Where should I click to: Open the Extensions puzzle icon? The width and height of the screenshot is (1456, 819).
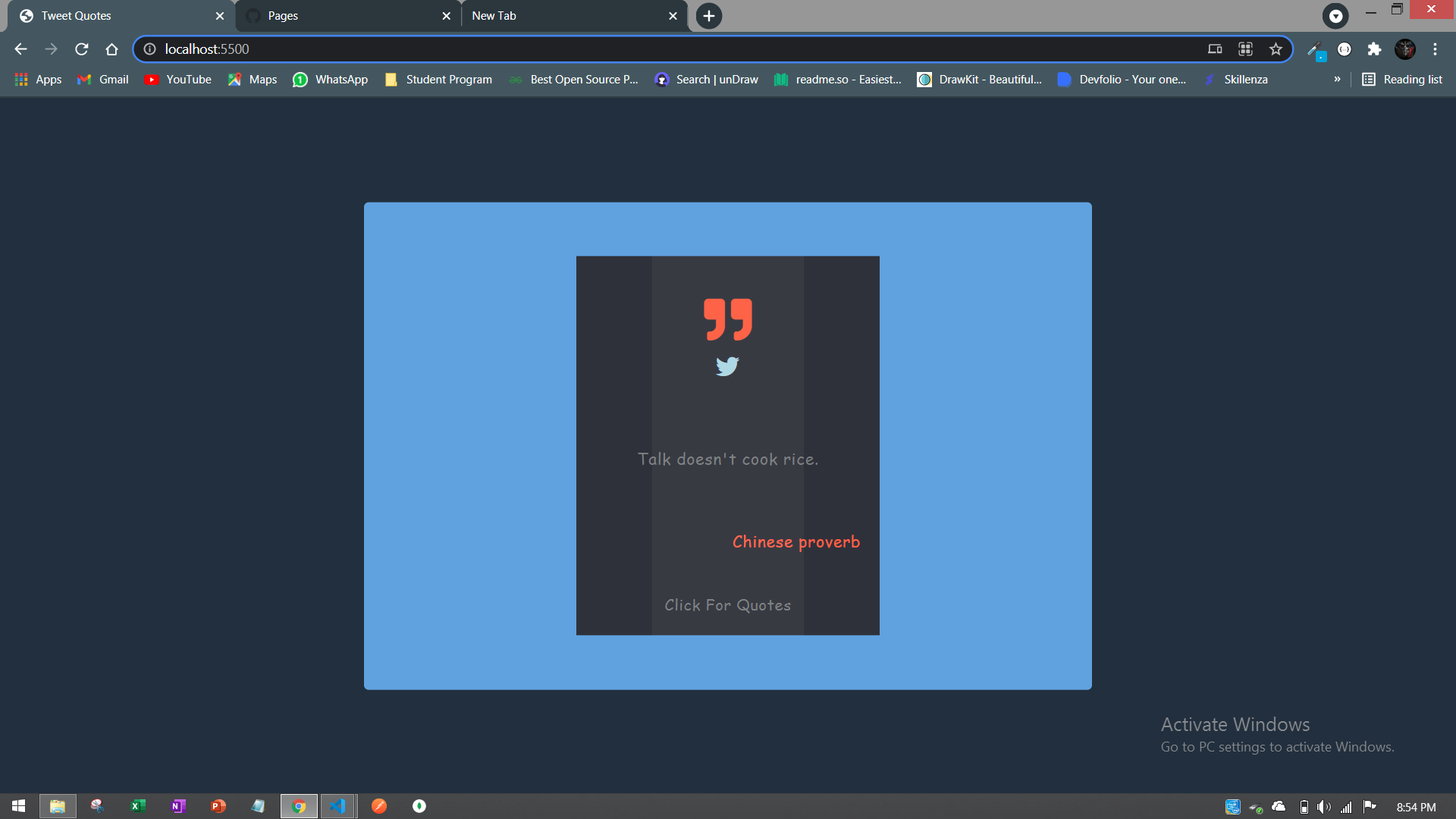click(x=1374, y=49)
